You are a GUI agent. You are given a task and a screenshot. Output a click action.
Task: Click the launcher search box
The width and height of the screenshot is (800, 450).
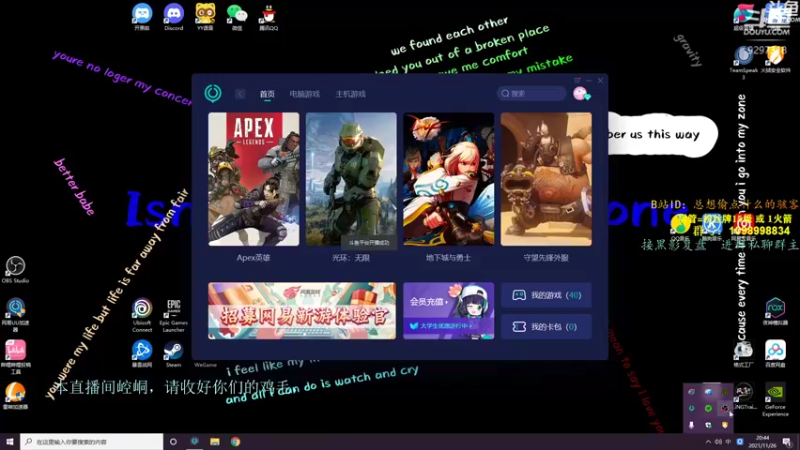pyautogui.click(x=532, y=93)
